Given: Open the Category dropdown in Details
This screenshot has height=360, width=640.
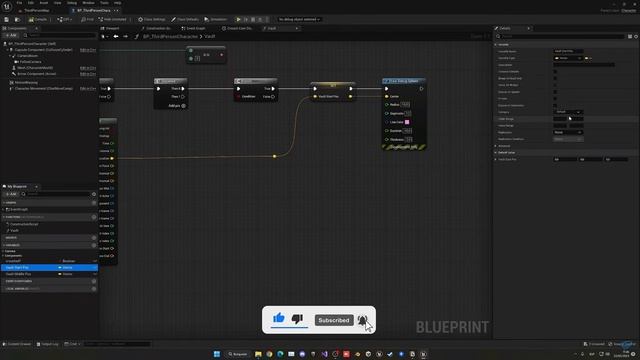Looking at the screenshot, I should point(568,112).
